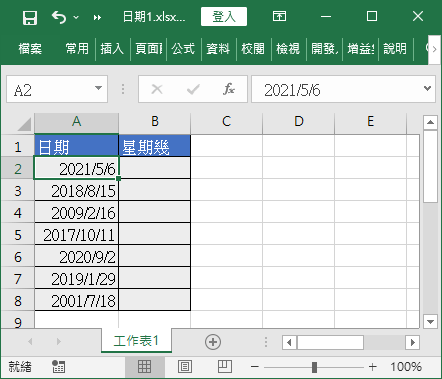Click the 日期 header cell
The height and width of the screenshot is (379, 442).
click(76, 146)
